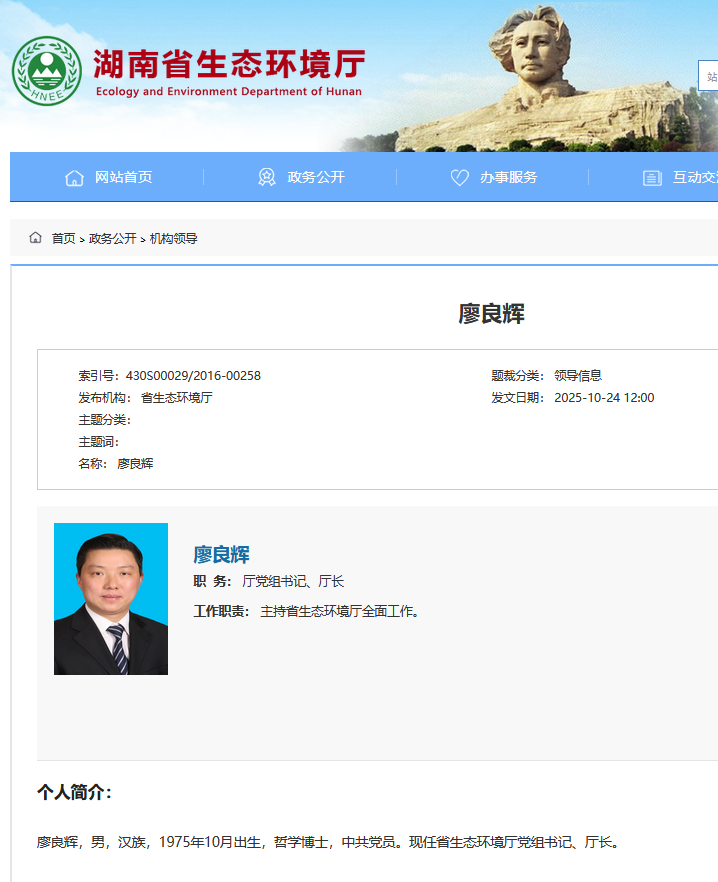Click the house icon beside 网站首页
This screenshot has height=882, width=718.
coord(74,178)
